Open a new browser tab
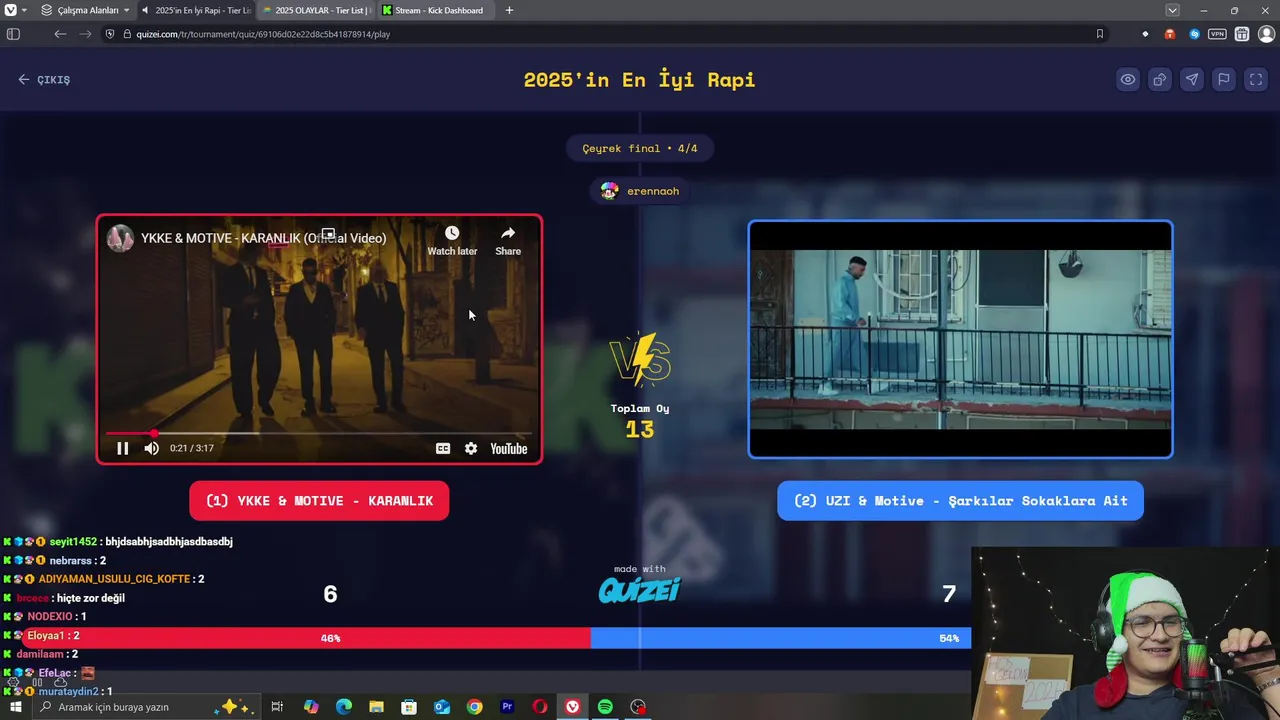This screenshot has height=720, width=1280. 509,10
